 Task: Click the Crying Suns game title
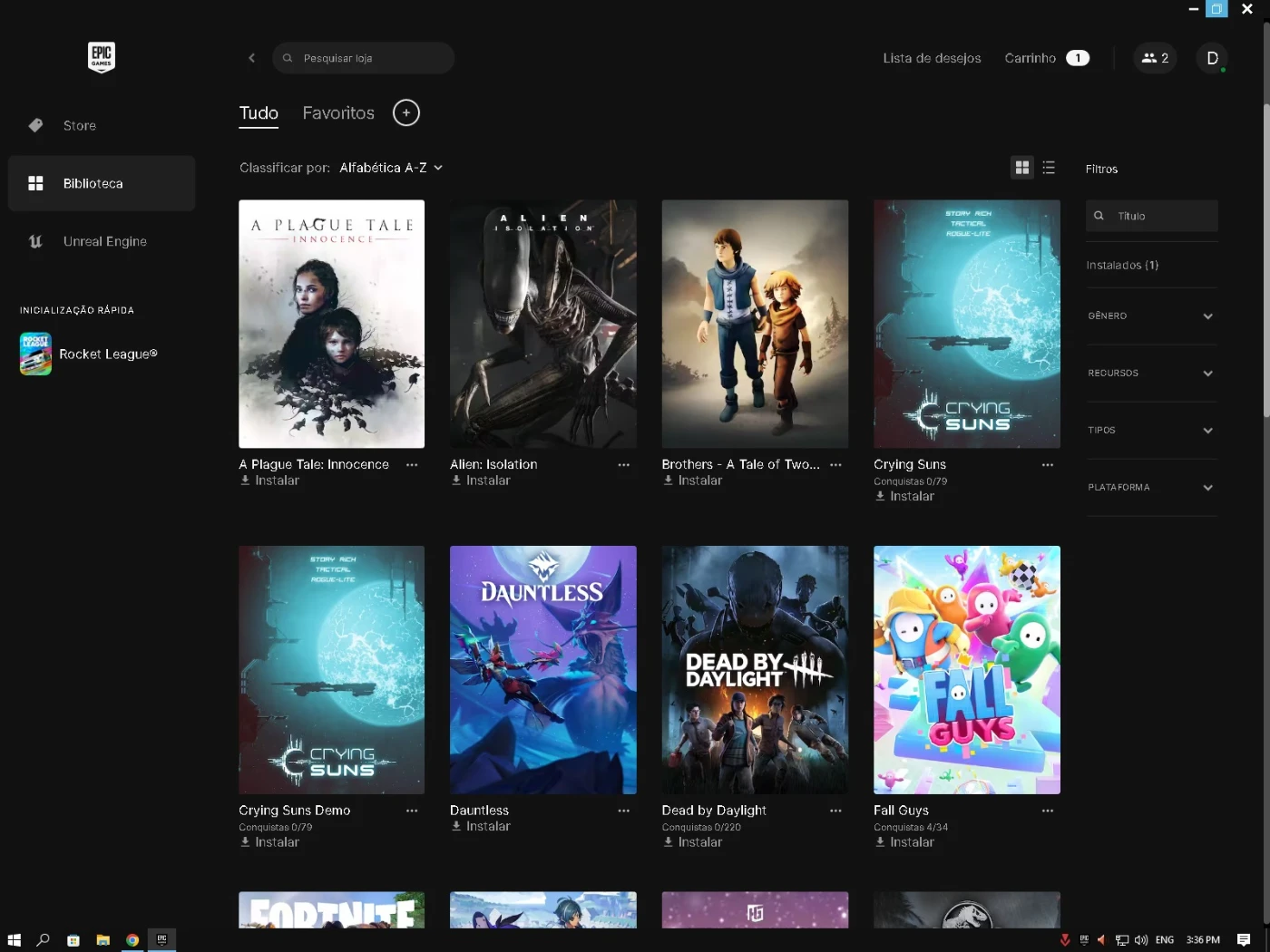click(x=910, y=464)
